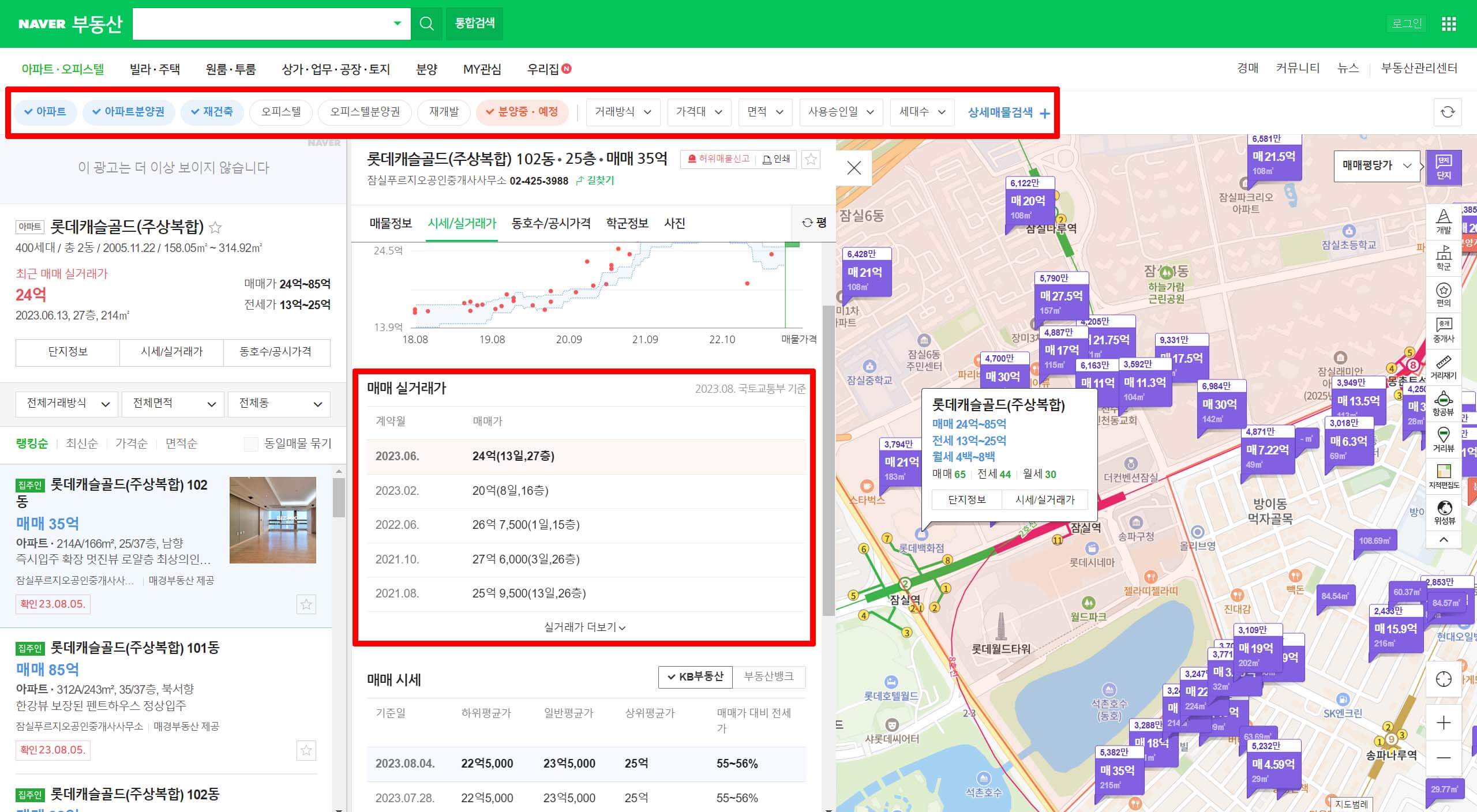The width and height of the screenshot is (1477, 812).
Task: Toggle the 분양중·예정 filter chip
Action: (x=522, y=112)
